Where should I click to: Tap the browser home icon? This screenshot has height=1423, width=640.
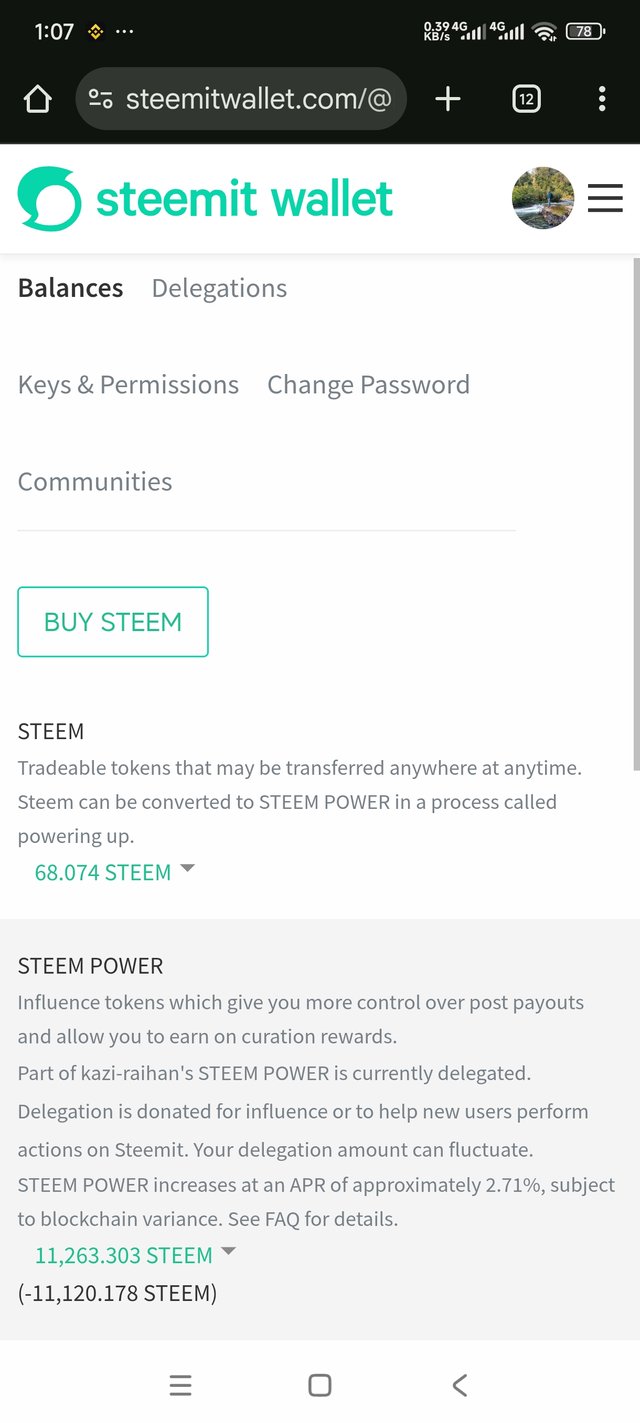(x=37, y=98)
